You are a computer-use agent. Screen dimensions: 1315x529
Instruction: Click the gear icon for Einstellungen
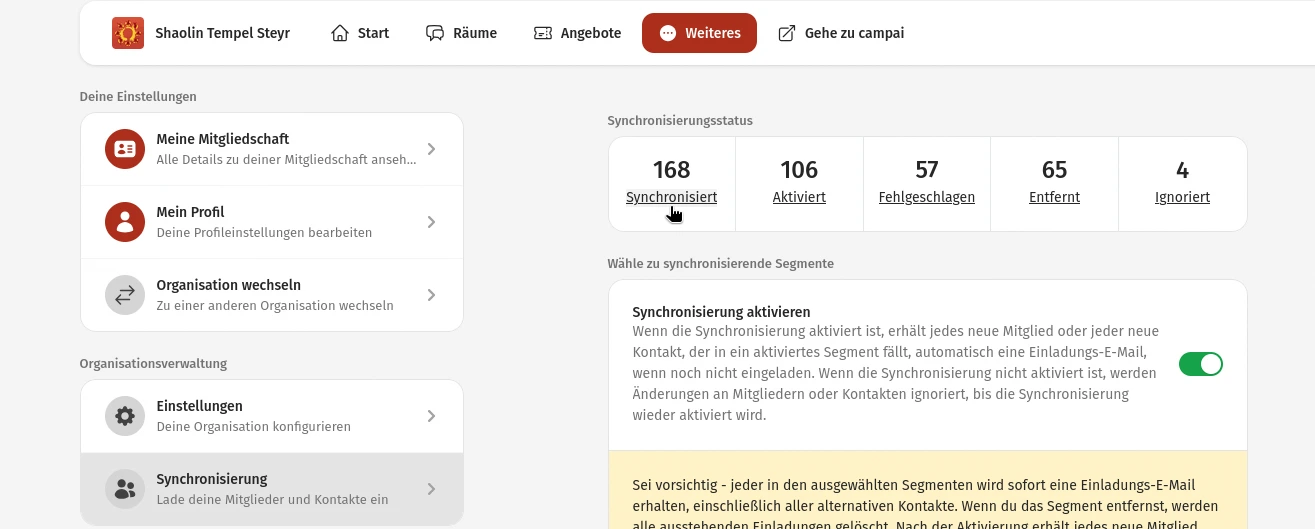125,416
